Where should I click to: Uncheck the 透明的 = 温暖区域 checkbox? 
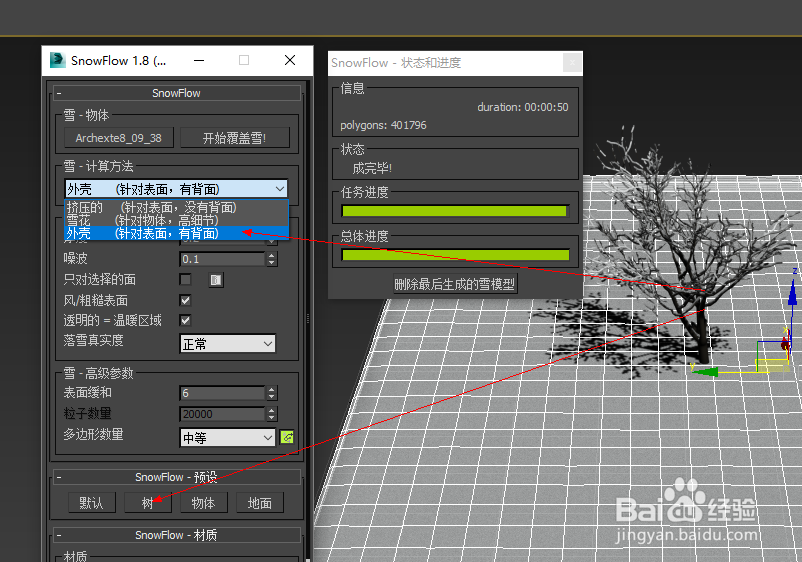pos(185,320)
